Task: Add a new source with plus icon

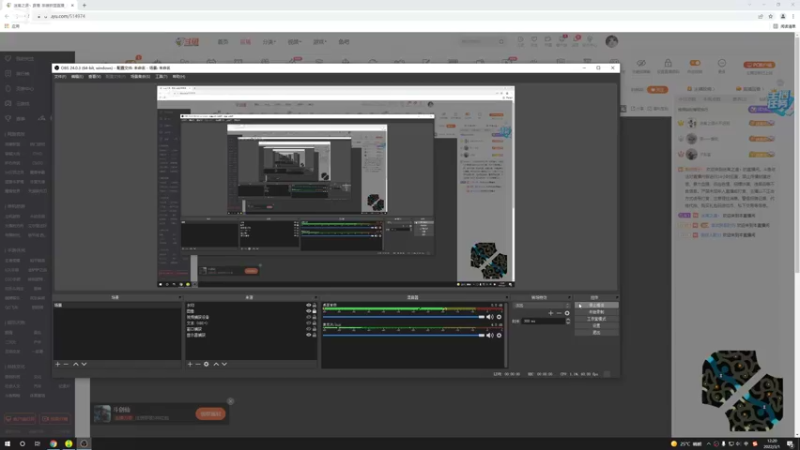Action: point(190,364)
